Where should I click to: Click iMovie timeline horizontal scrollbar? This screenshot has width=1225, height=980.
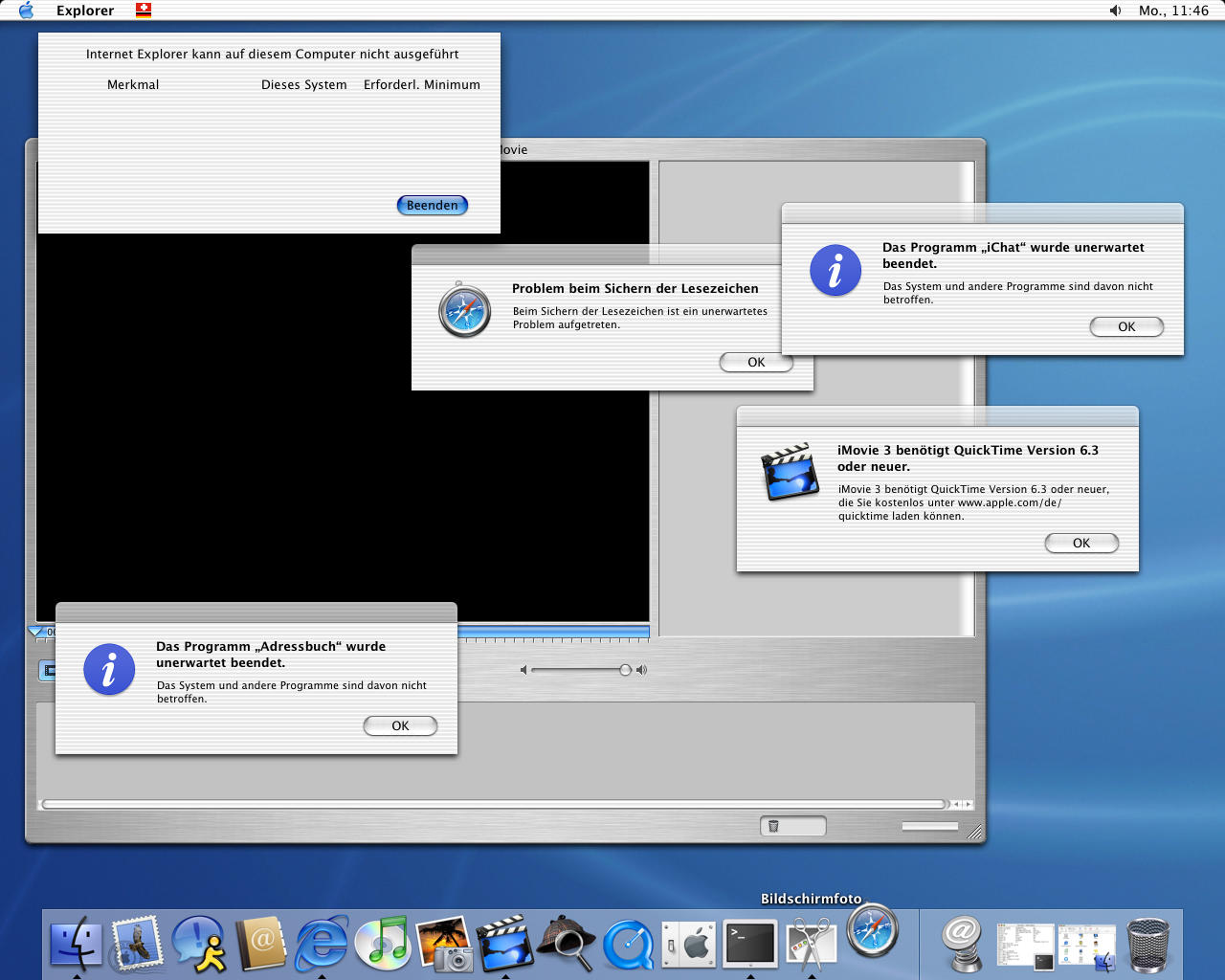tap(495, 804)
